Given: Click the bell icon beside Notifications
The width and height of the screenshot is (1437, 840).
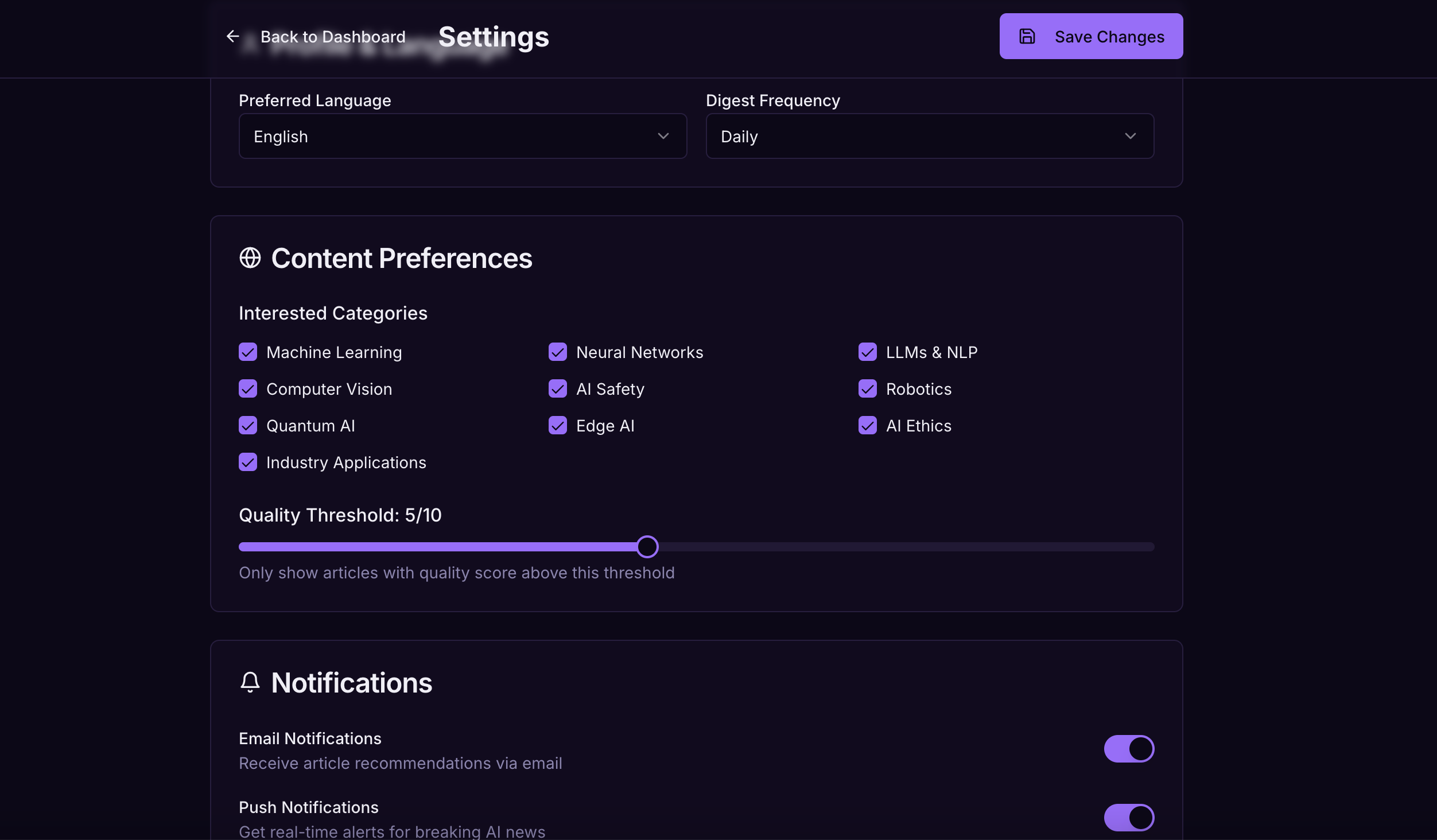Looking at the screenshot, I should point(250,682).
